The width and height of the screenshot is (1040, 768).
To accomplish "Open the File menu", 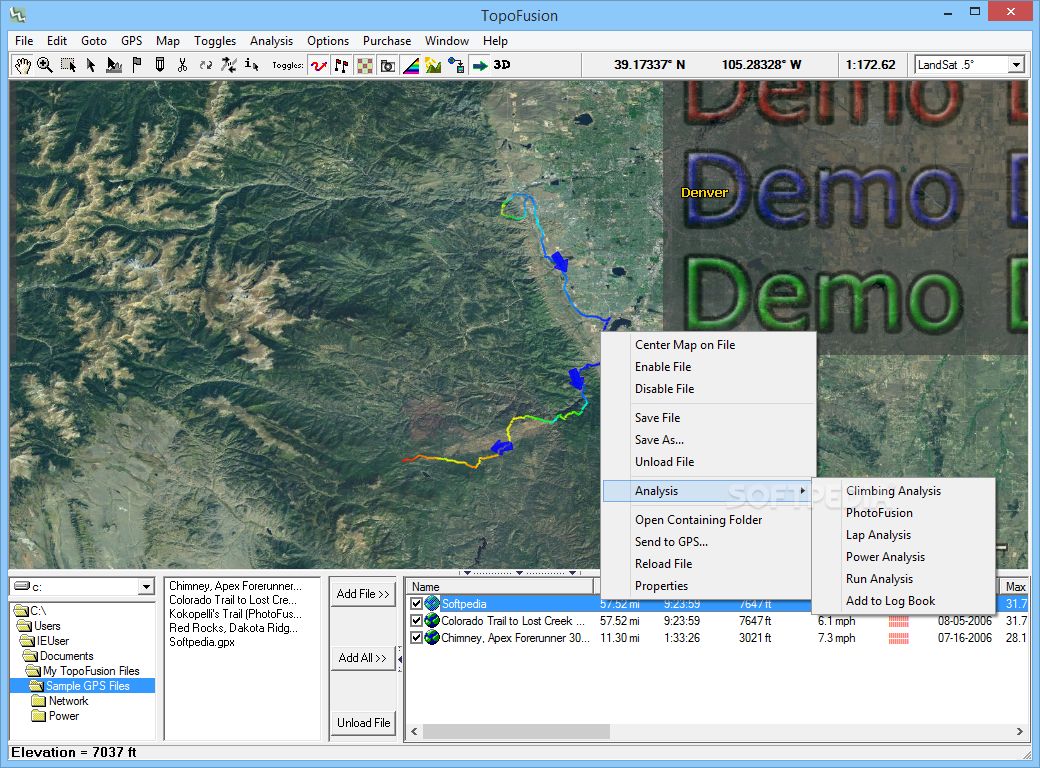I will tap(24, 41).
